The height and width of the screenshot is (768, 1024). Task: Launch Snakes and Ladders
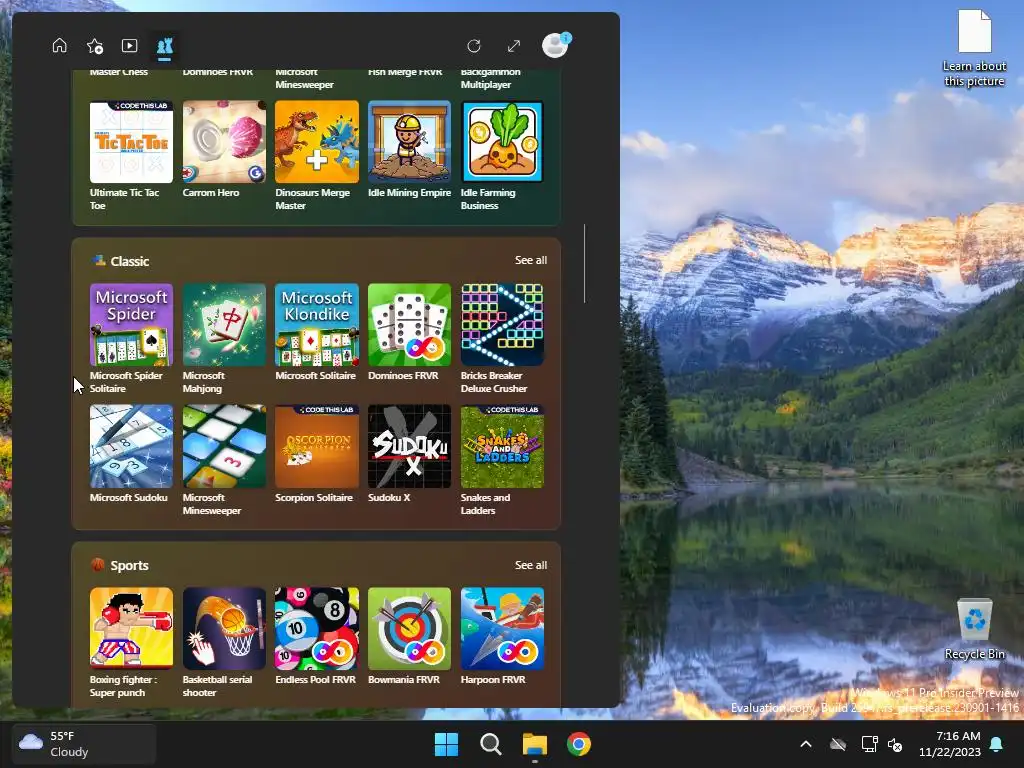pos(502,460)
